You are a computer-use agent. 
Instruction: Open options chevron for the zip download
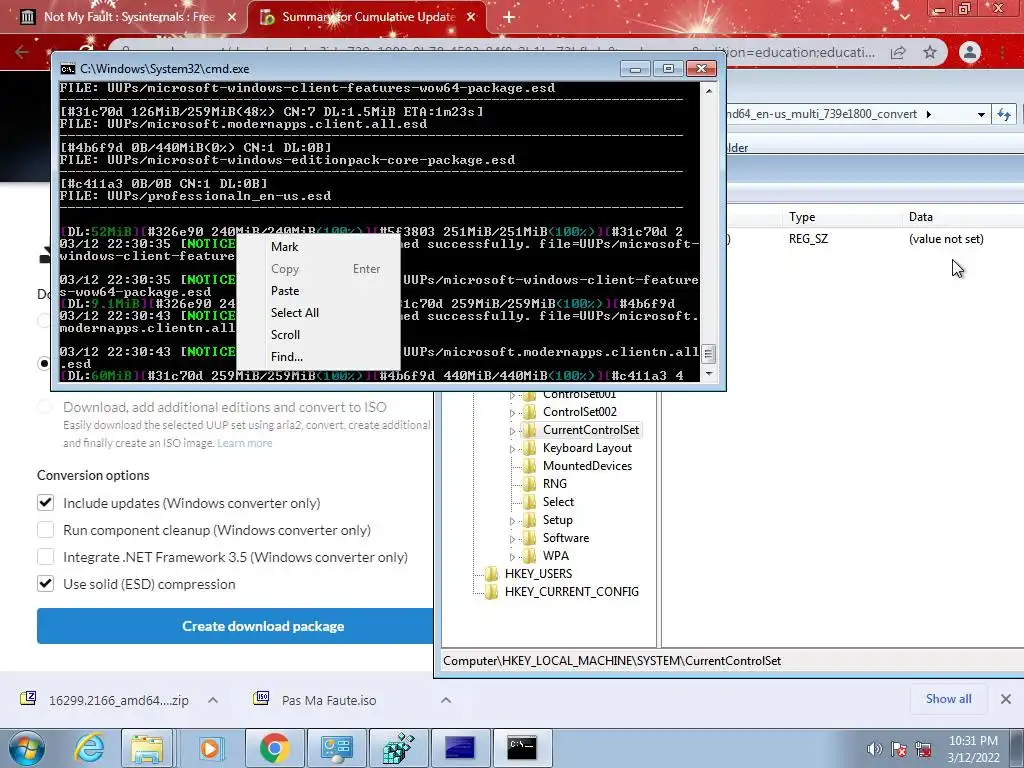(x=213, y=700)
